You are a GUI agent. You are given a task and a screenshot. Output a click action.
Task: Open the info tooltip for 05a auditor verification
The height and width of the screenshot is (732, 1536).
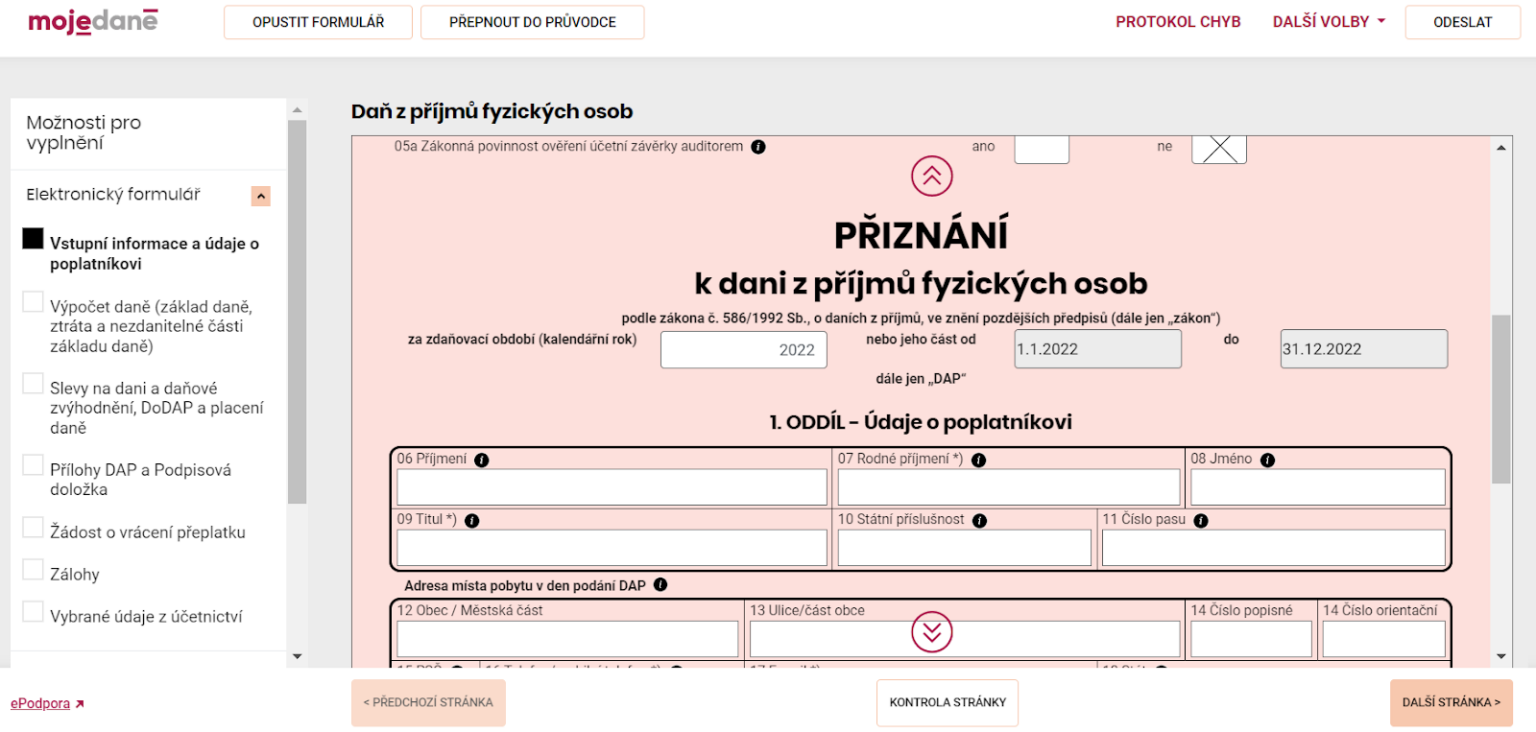[759, 146]
